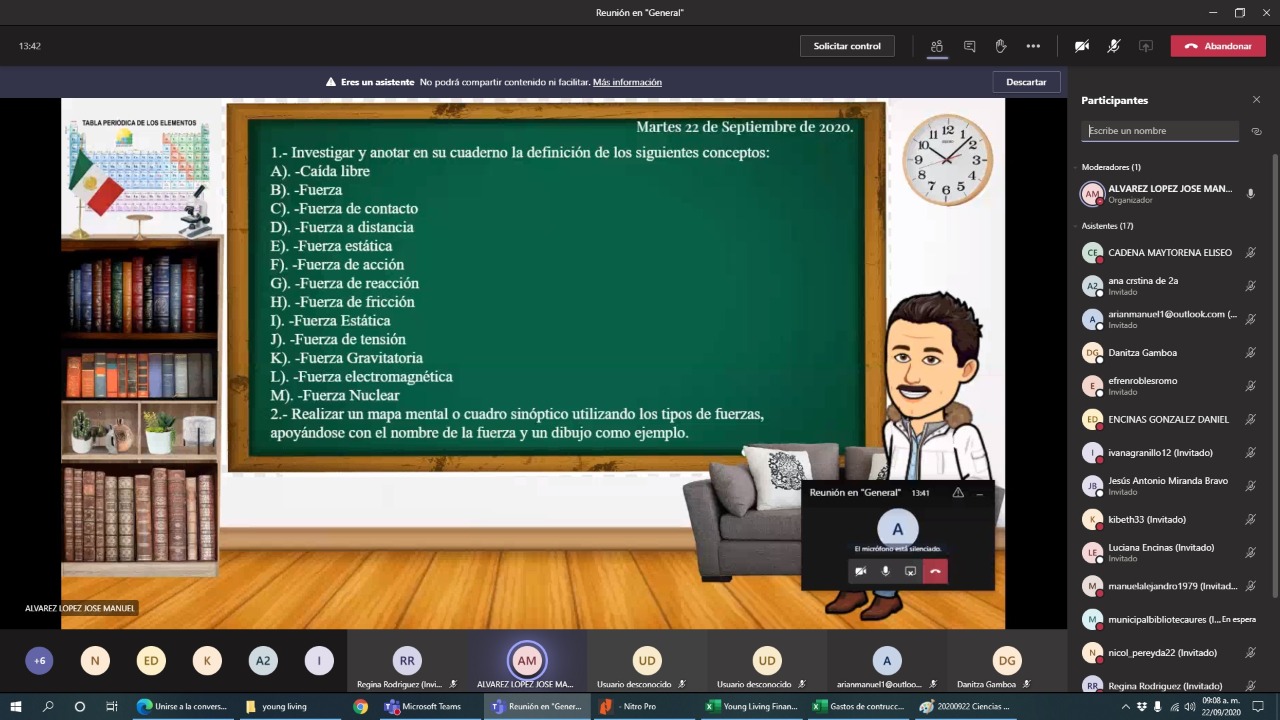Toggle the participants panel icon

tap(937, 46)
